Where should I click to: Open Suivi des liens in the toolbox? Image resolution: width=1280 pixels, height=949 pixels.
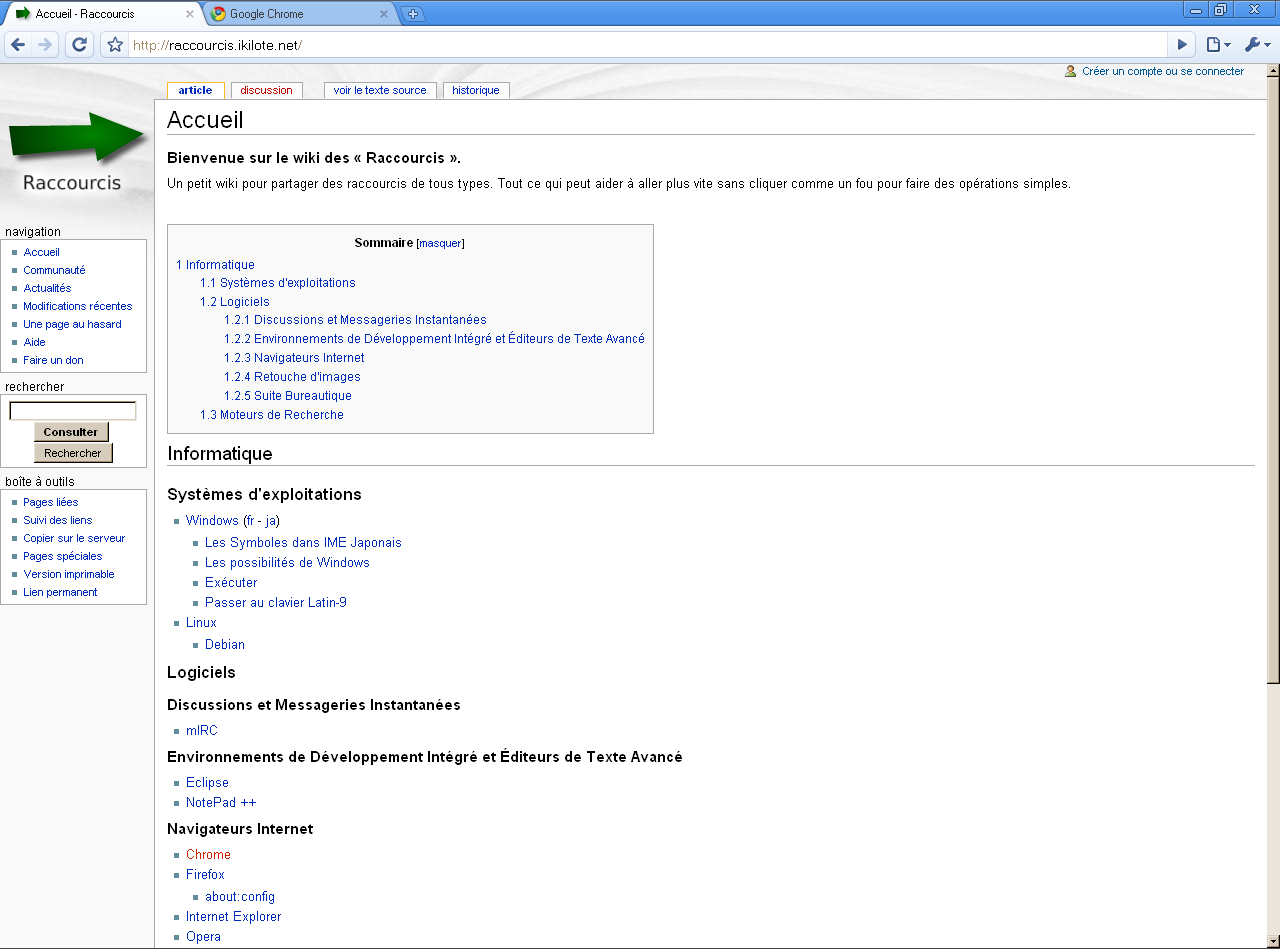58,520
